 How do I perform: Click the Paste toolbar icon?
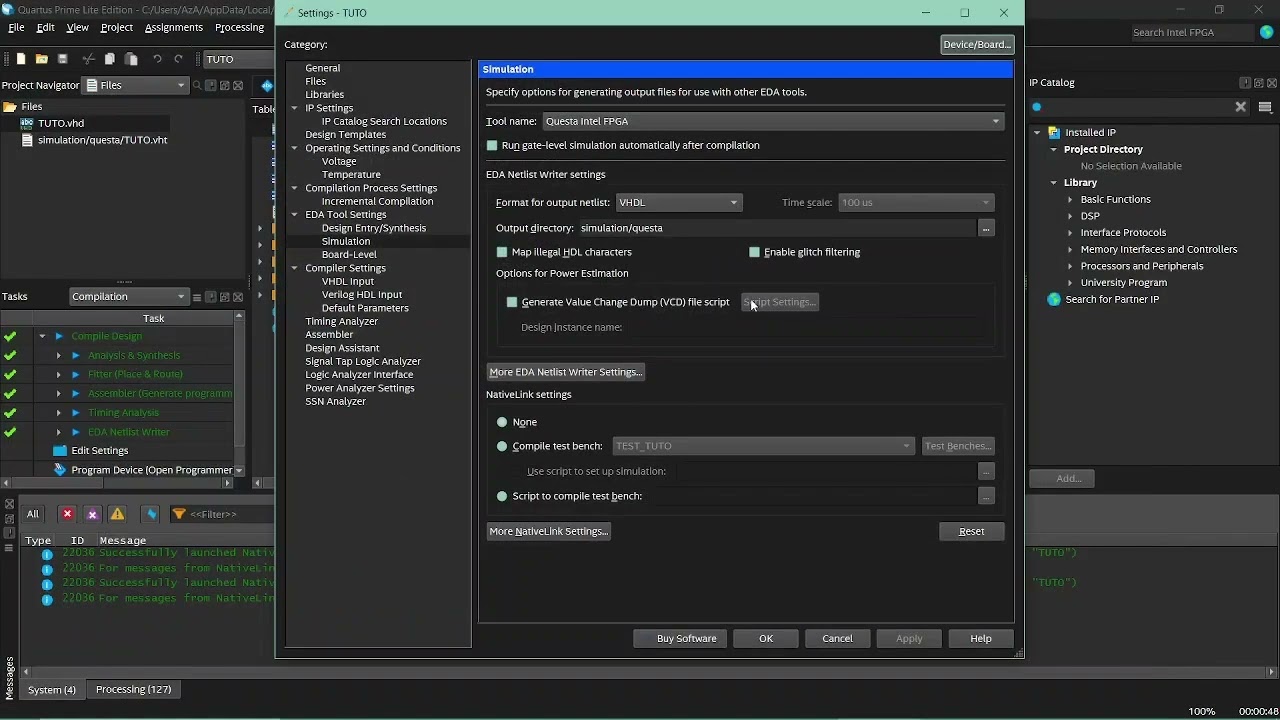pos(131,59)
